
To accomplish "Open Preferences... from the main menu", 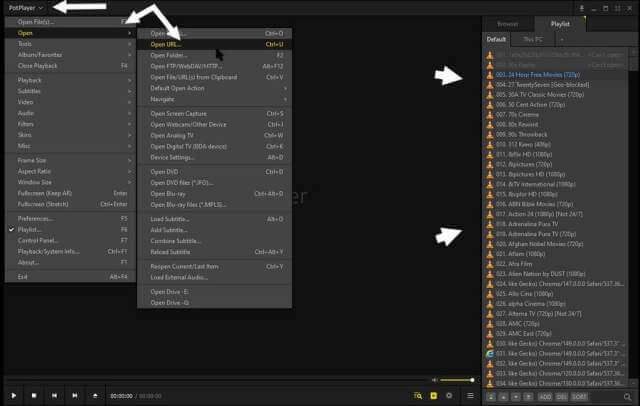I will tap(70, 219).
